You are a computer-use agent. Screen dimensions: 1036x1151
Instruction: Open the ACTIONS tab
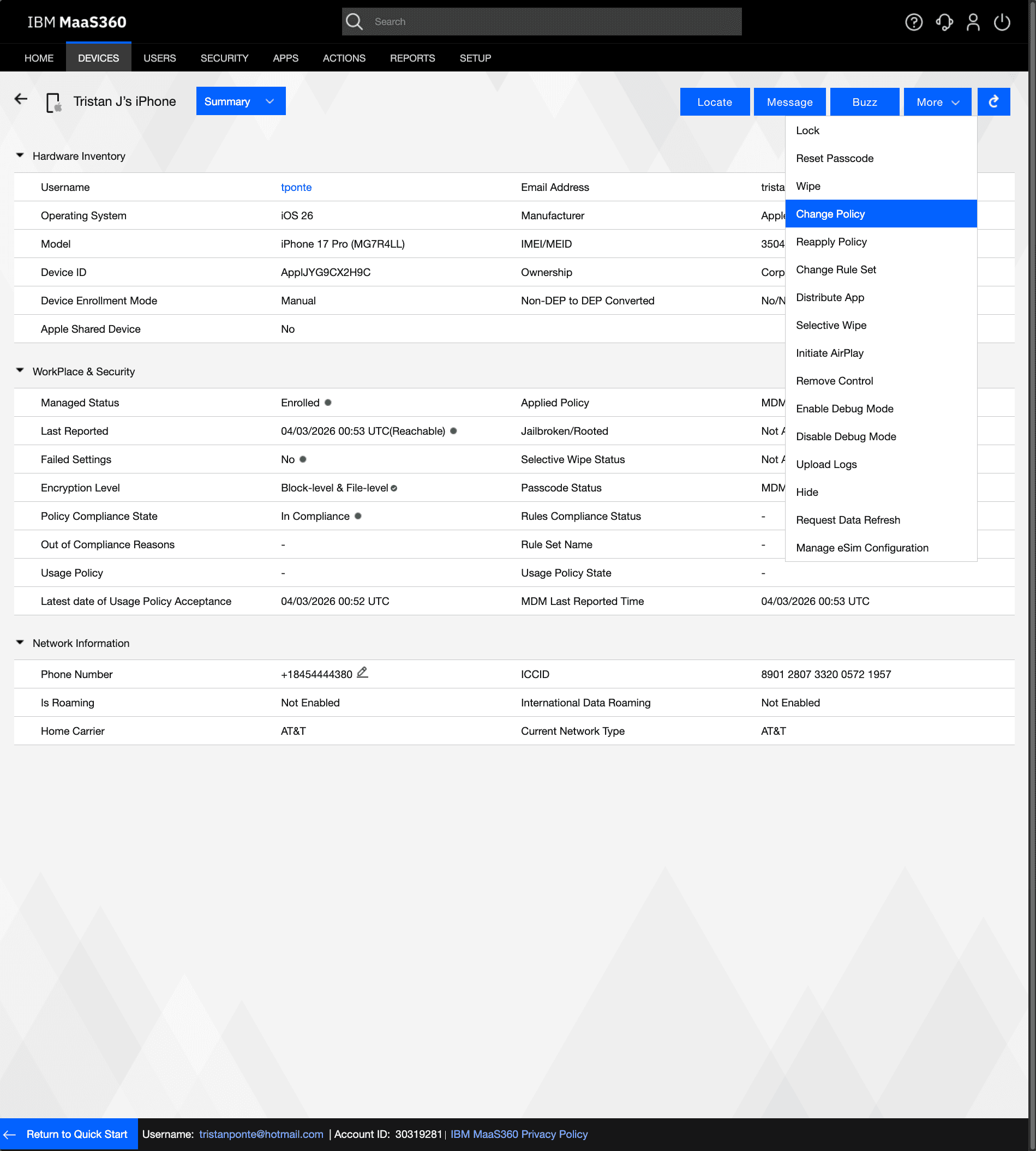click(344, 58)
